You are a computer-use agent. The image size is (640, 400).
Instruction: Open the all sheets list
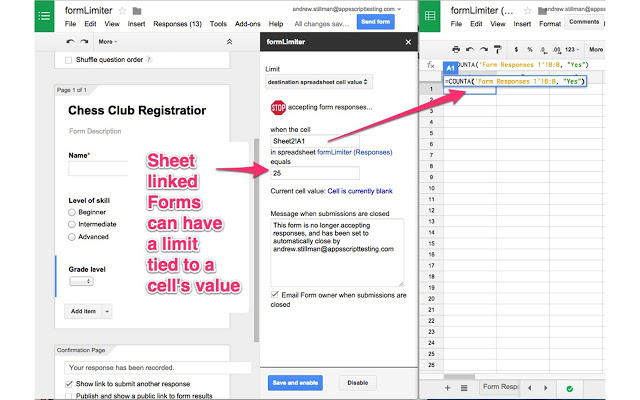click(464, 388)
